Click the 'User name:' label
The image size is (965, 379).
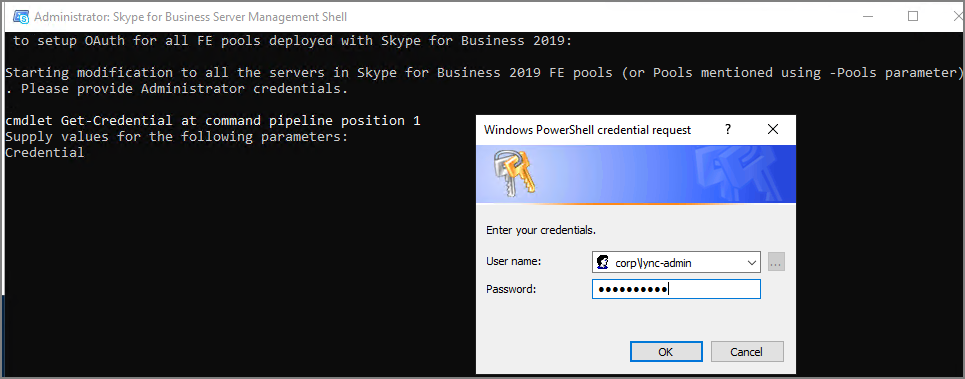click(x=514, y=261)
